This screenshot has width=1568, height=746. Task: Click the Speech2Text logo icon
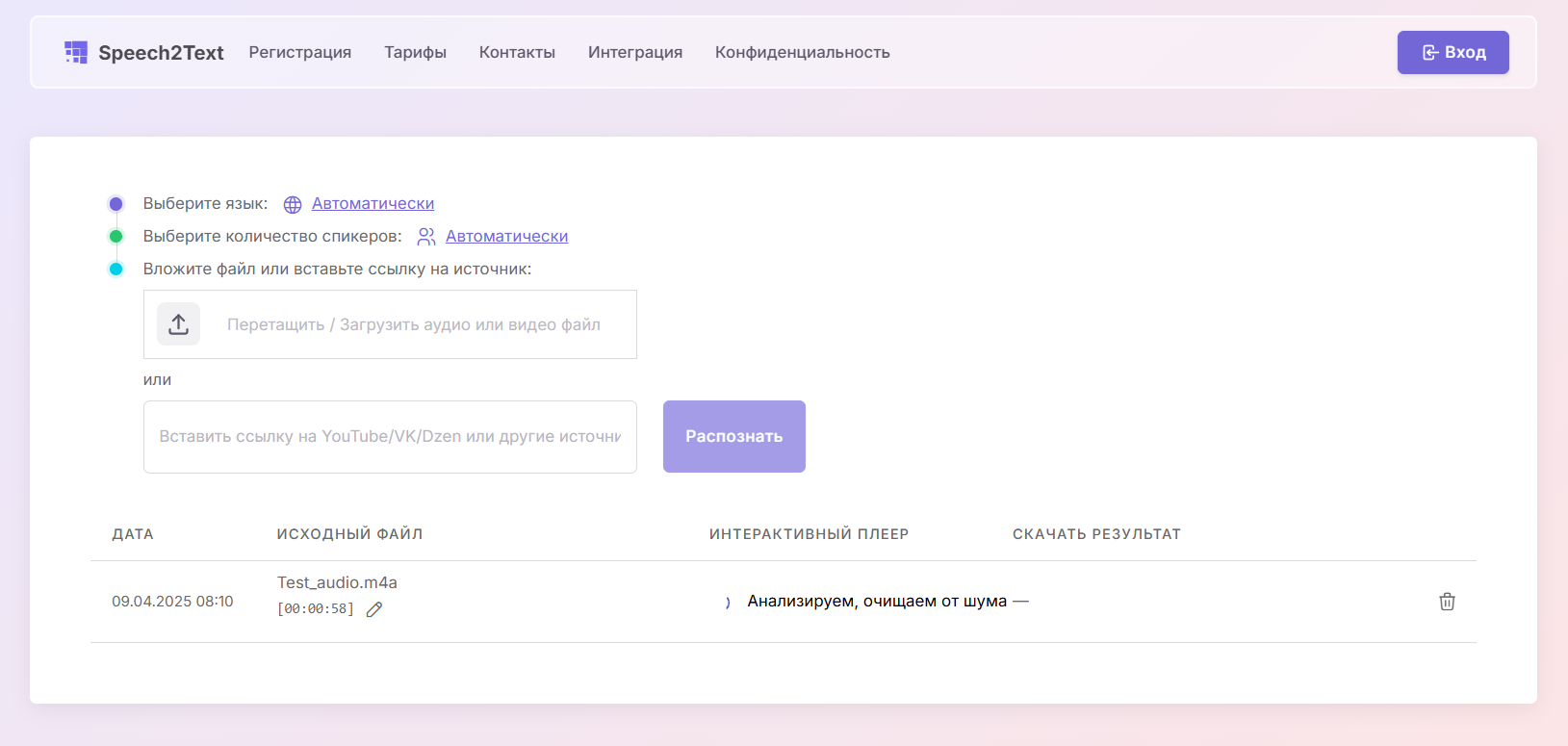(76, 52)
